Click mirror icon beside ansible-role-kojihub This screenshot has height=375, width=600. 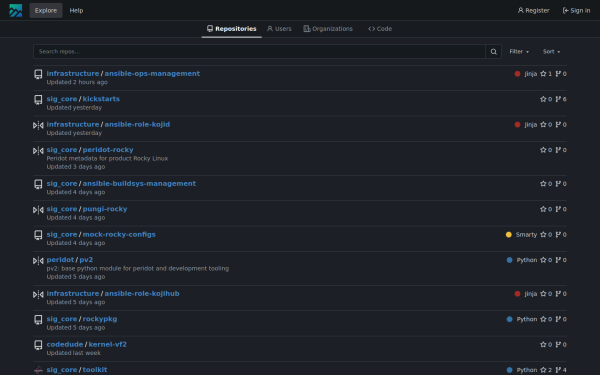pyautogui.click(x=38, y=294)
